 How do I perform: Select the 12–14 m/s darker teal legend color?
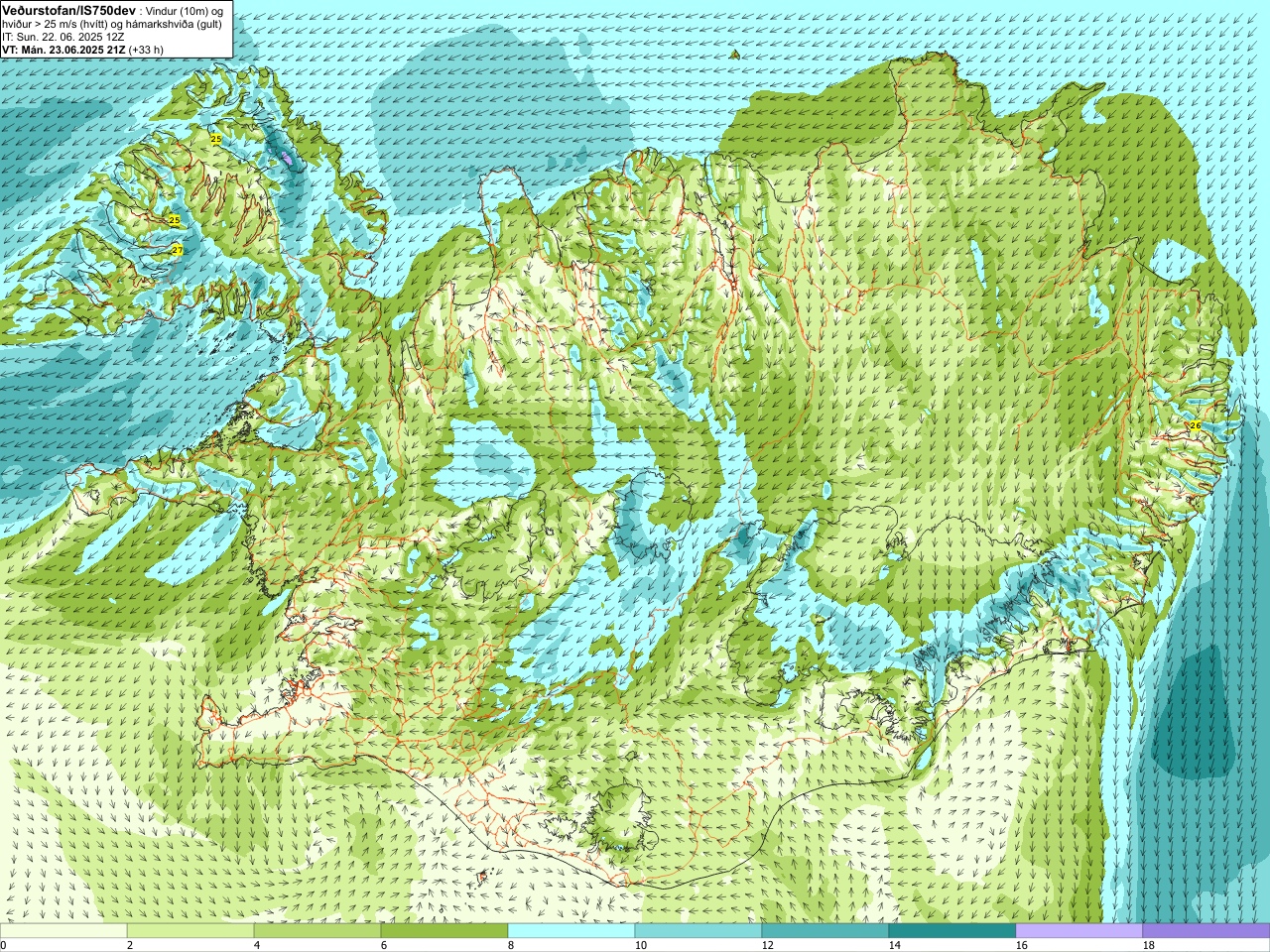825,931
